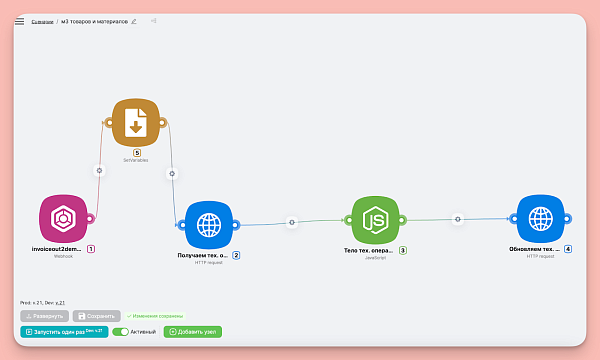Open gear between JavaScript and final HTTP node

(458, 219)
